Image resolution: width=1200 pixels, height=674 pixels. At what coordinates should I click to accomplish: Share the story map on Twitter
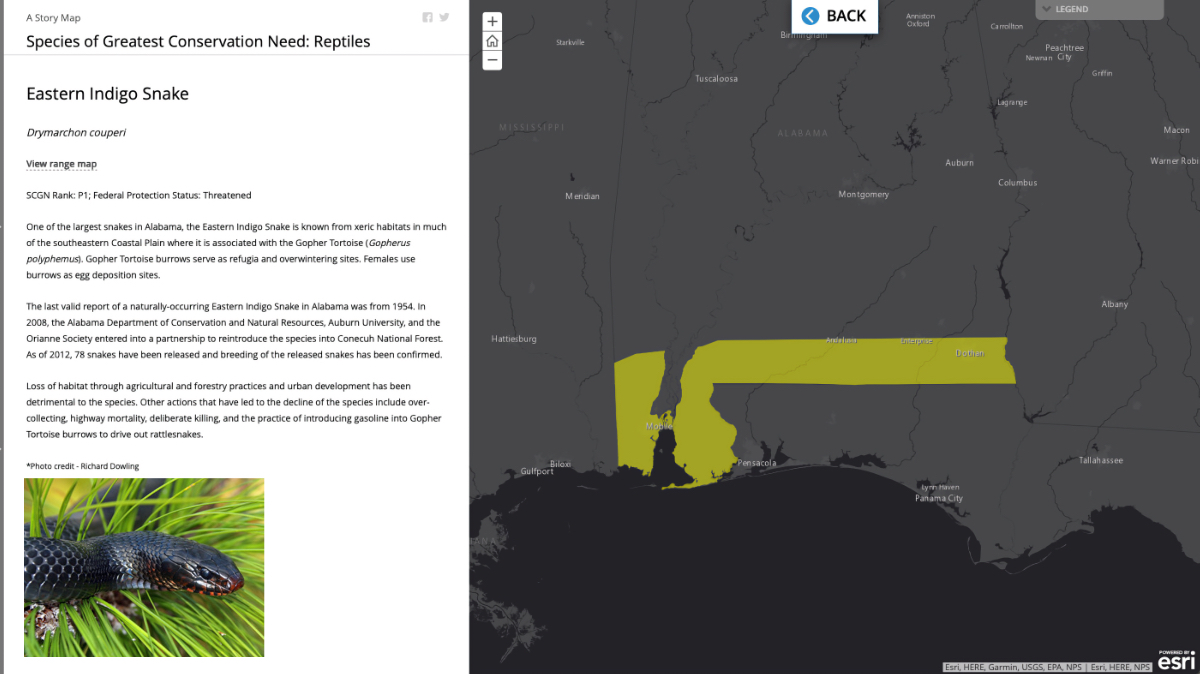[x=444, y=17]
